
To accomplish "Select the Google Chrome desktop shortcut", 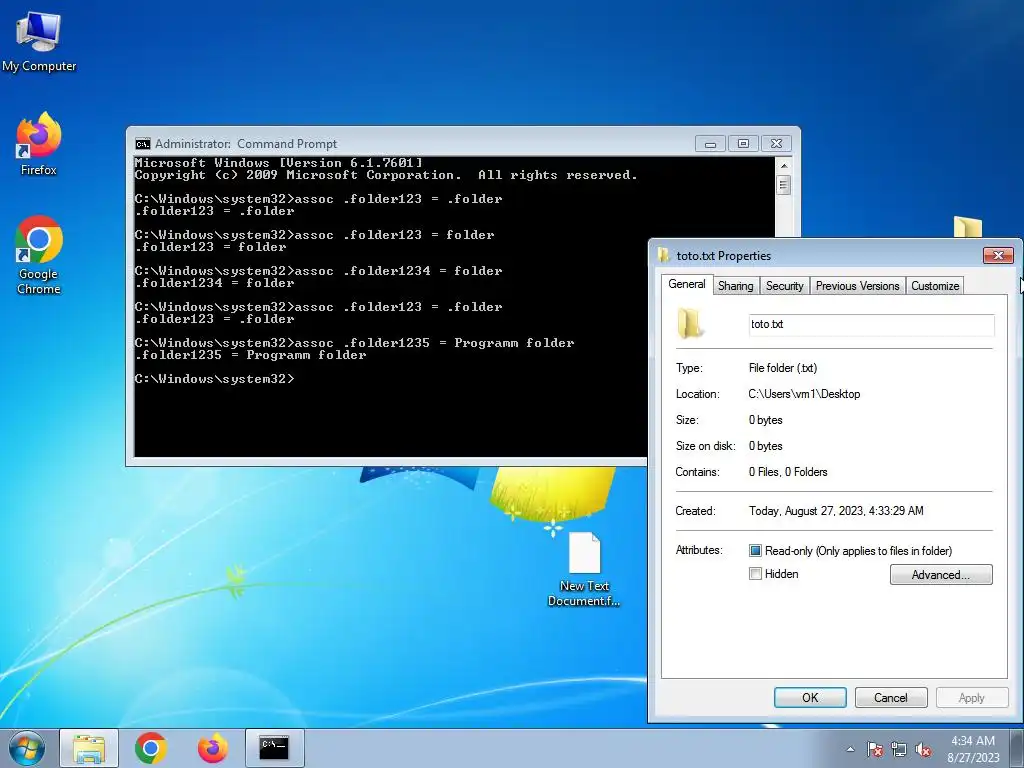I will (x=39, y=255).
